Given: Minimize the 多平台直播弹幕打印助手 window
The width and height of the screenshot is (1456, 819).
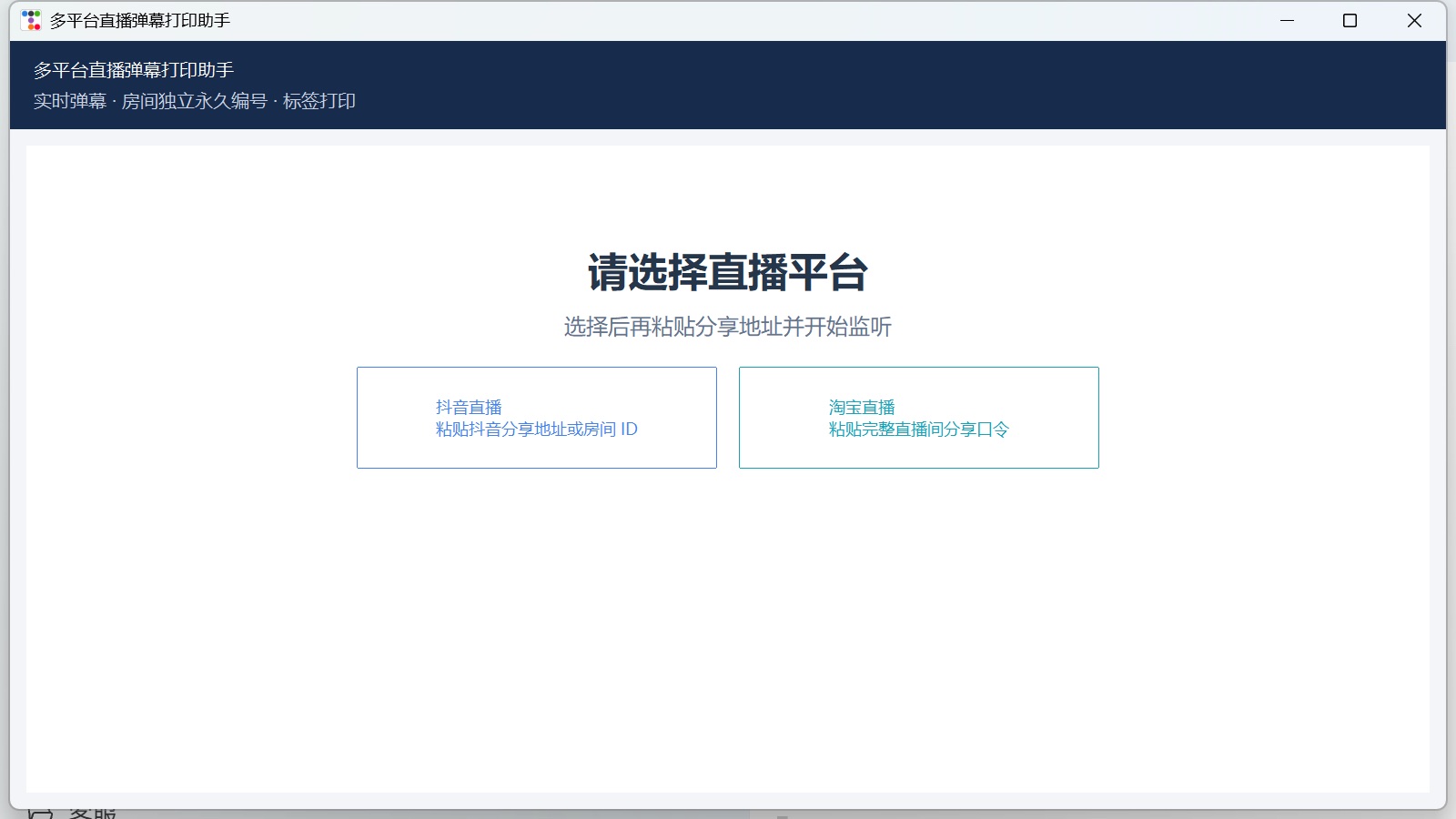Looking at the screenshot, I should (1287, 20).
